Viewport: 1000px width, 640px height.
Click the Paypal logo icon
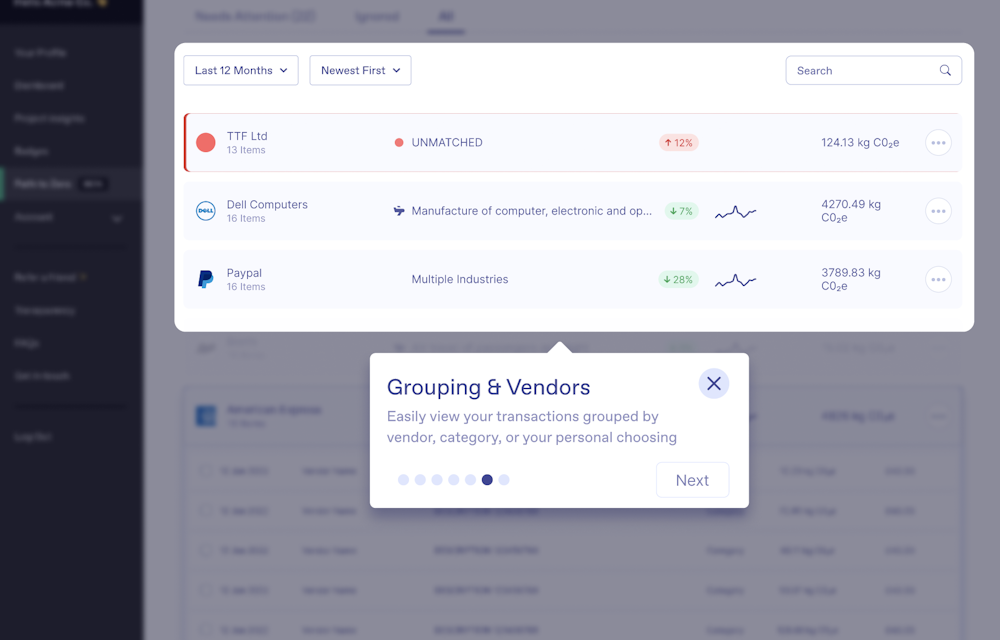point(206,279)
